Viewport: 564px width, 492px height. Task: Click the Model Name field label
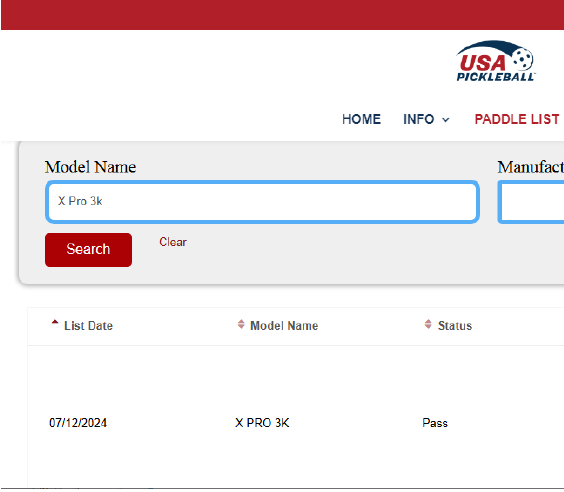(x=90, y=167)
